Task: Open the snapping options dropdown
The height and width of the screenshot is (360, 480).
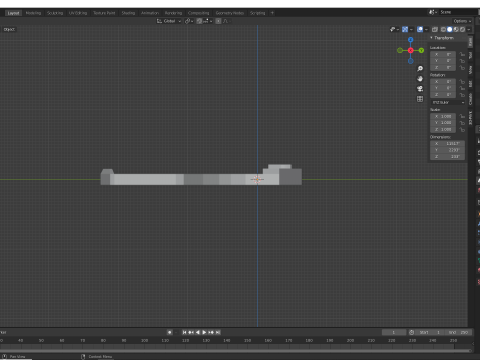Action: click(207, 21)
